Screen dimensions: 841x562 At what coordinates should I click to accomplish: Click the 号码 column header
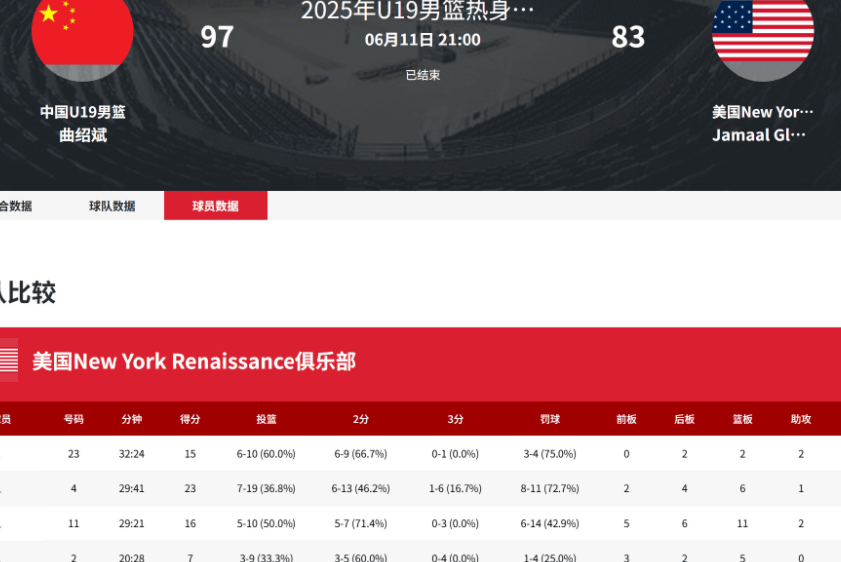pyautogui.click(x=73, y=419)
